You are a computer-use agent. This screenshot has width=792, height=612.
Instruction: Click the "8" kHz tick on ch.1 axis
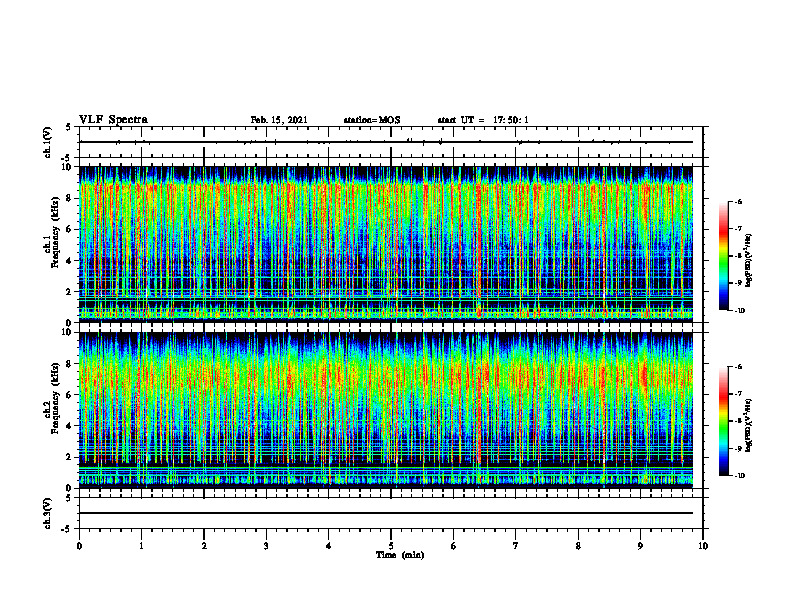click(x=70, y=198)
